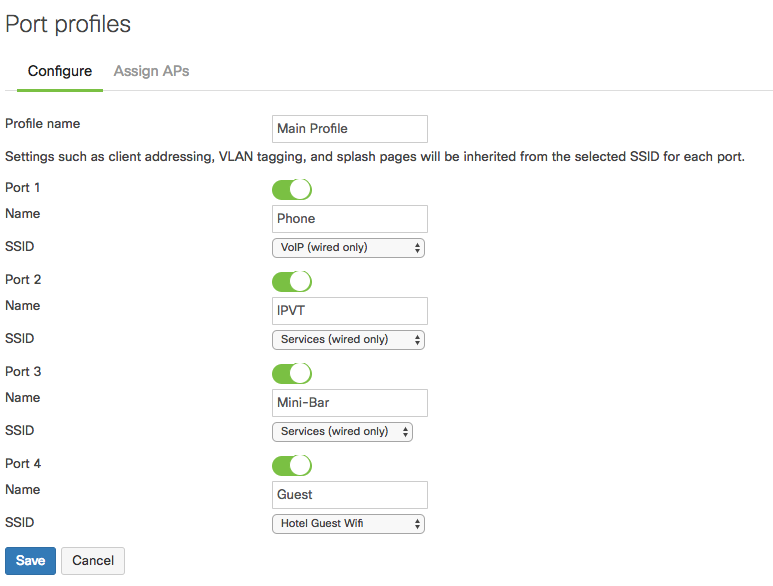Click the IPVT name input field
This screenshot has width=773, height=586.
[x=350, y=311]
